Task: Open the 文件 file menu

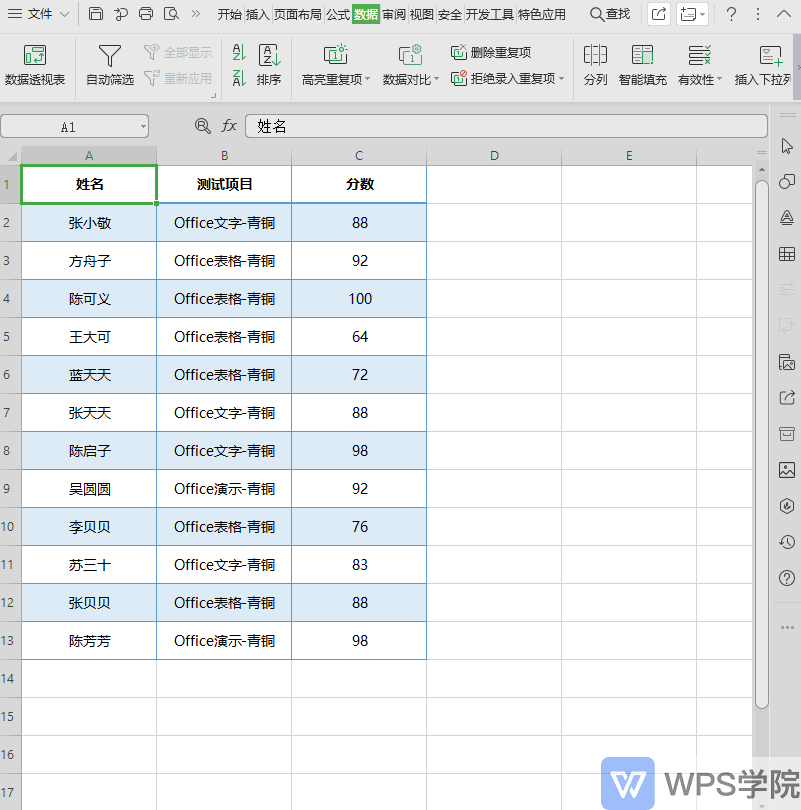Action: coord(38,15)
